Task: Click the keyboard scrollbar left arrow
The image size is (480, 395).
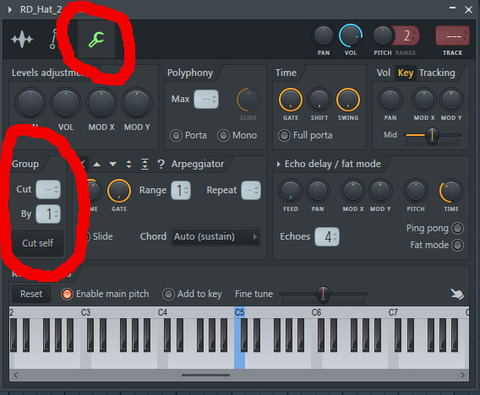Action: 15,375
